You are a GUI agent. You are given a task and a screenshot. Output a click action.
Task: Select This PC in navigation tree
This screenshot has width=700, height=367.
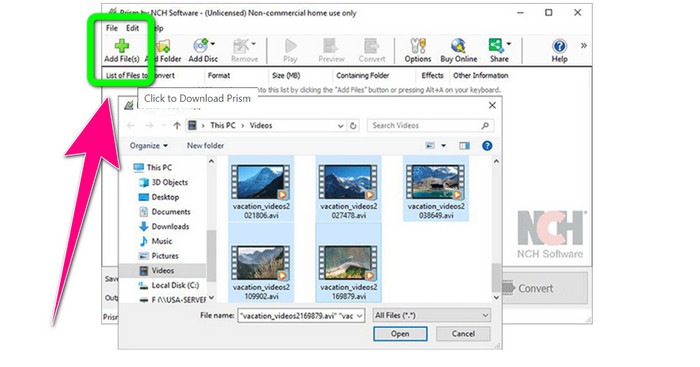tap(153, 167)
